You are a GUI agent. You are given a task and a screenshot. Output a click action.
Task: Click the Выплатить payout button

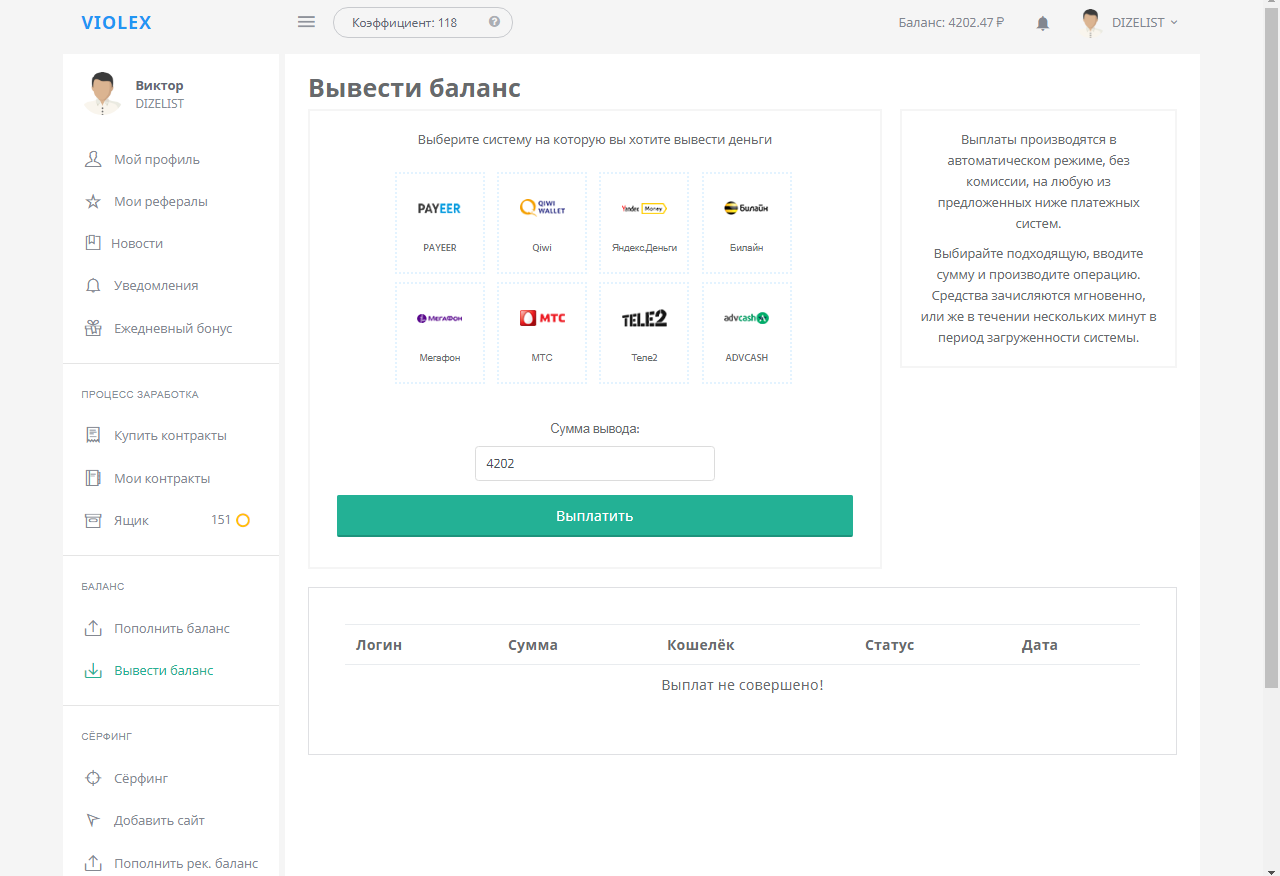[x=595, y=516]
